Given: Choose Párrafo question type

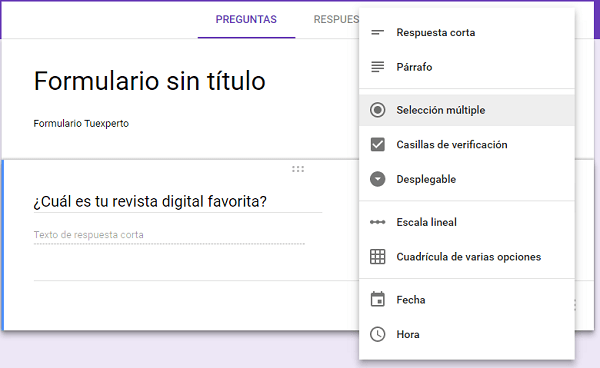Looking at the screenshot, I should [467, 67].
